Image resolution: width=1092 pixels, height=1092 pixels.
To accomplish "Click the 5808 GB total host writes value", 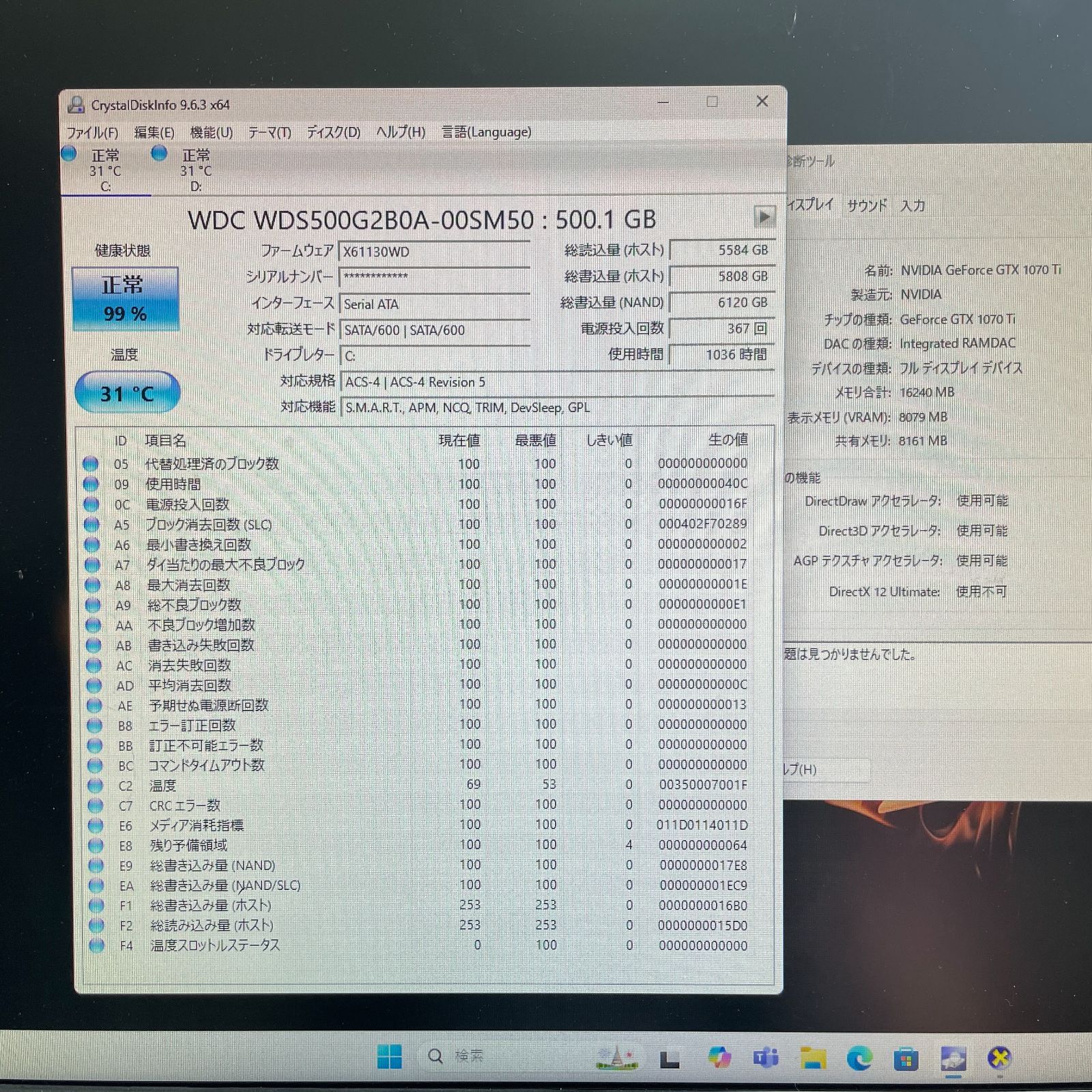I will point(721,276).
